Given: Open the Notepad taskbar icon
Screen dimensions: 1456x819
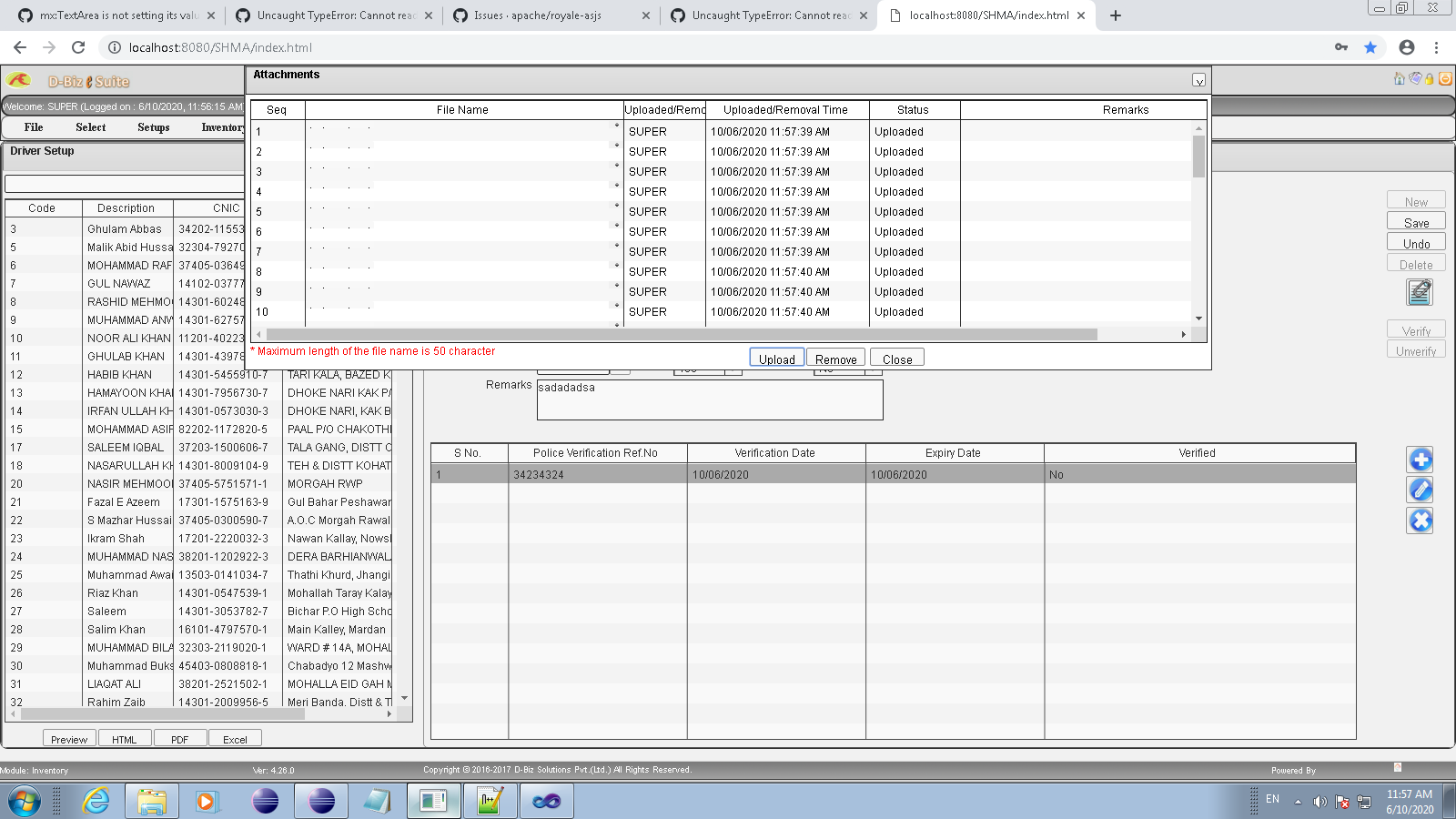Looking at the screenshot, I should [377, 802].
